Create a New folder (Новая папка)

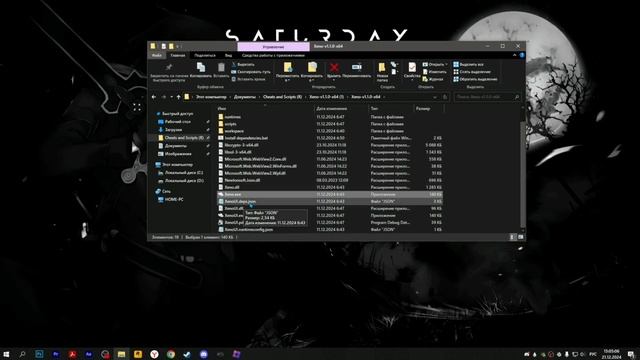[x=382, y=71]
